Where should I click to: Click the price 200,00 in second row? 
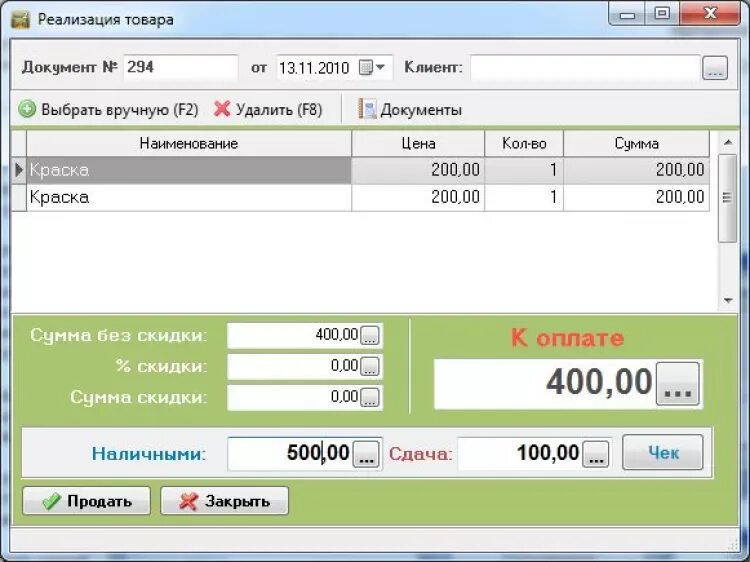click(x=418, y=198)
